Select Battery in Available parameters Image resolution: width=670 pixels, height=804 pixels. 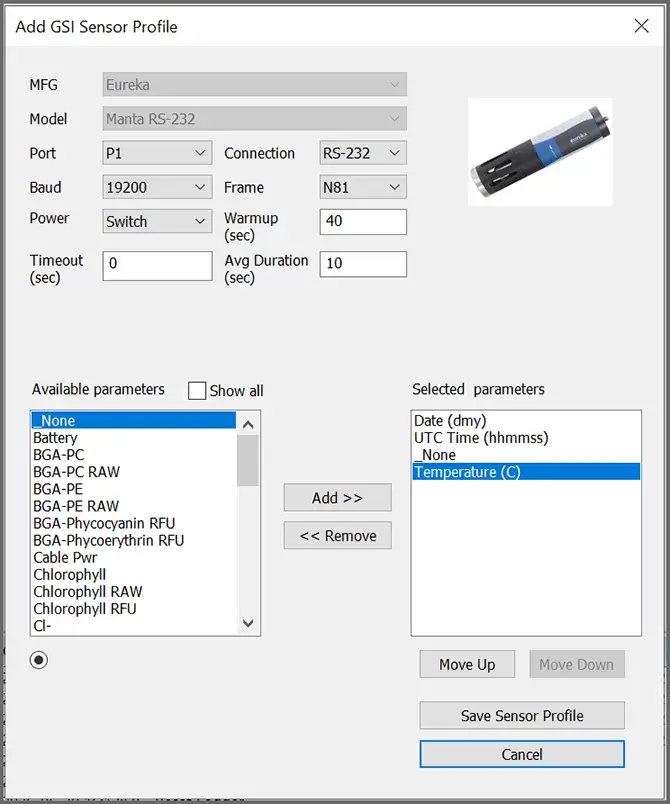click(133, 438)
